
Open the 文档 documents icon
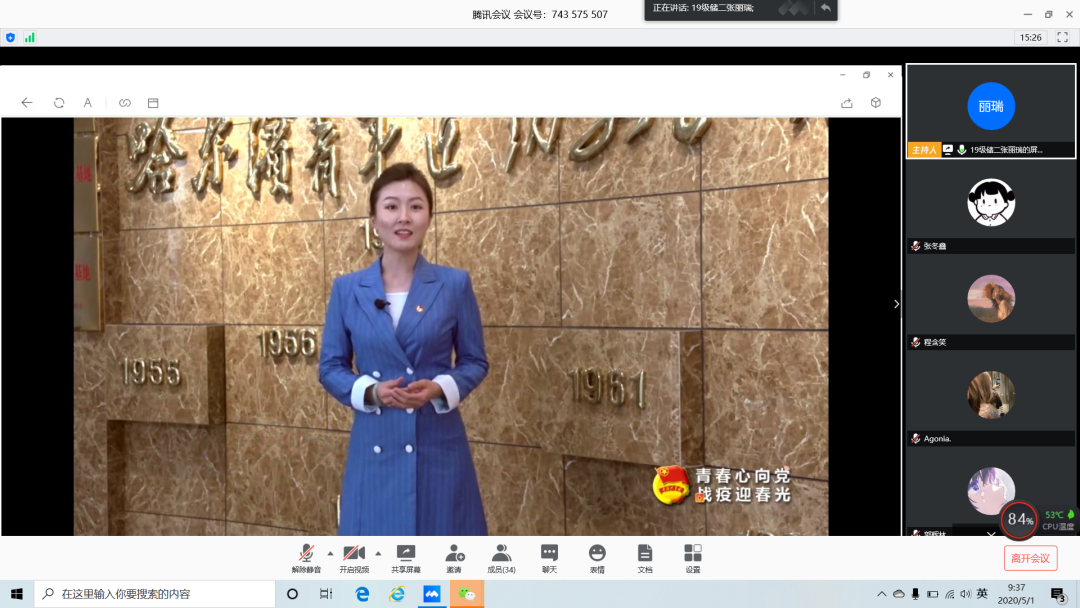[x=645, y=556]
